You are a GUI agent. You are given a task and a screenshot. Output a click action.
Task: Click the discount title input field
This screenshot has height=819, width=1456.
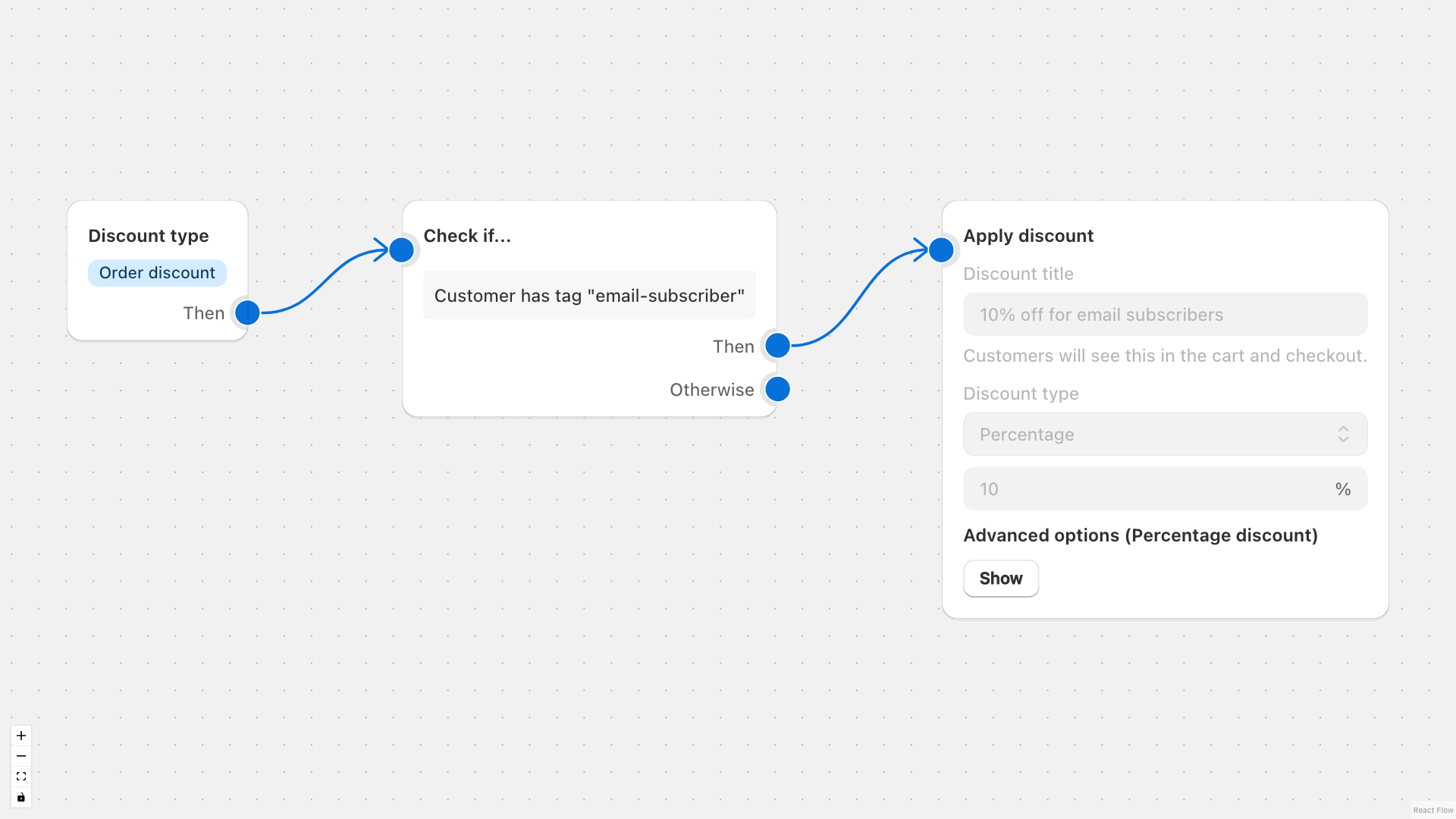point(1165,314)
